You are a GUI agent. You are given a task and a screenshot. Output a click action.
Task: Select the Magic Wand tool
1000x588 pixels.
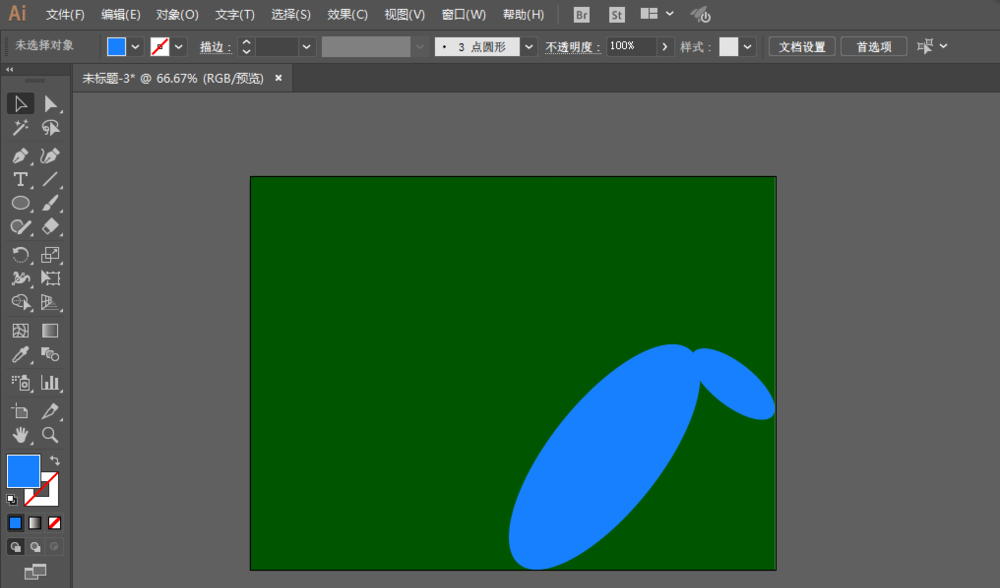point(20,128)
